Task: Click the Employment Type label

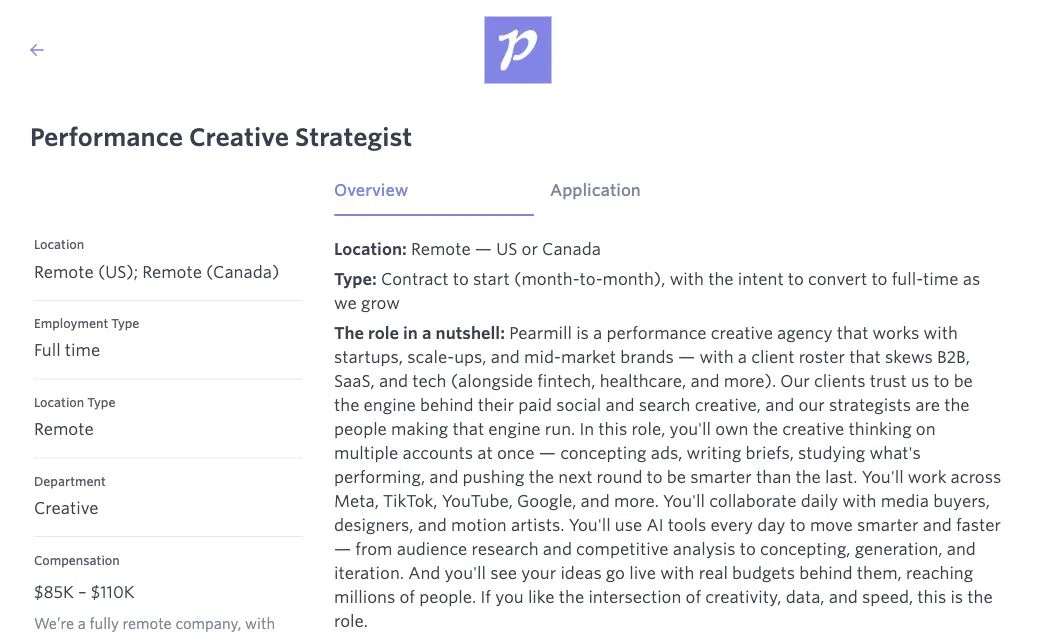Action: (x=86, y=324)
